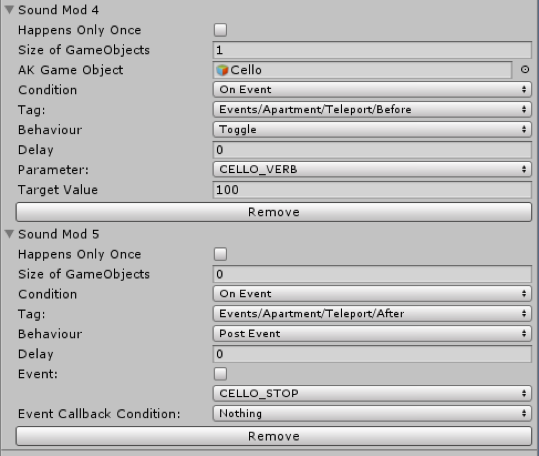
Task: Remove Sound Mod 4
Action: pos(274,212)
